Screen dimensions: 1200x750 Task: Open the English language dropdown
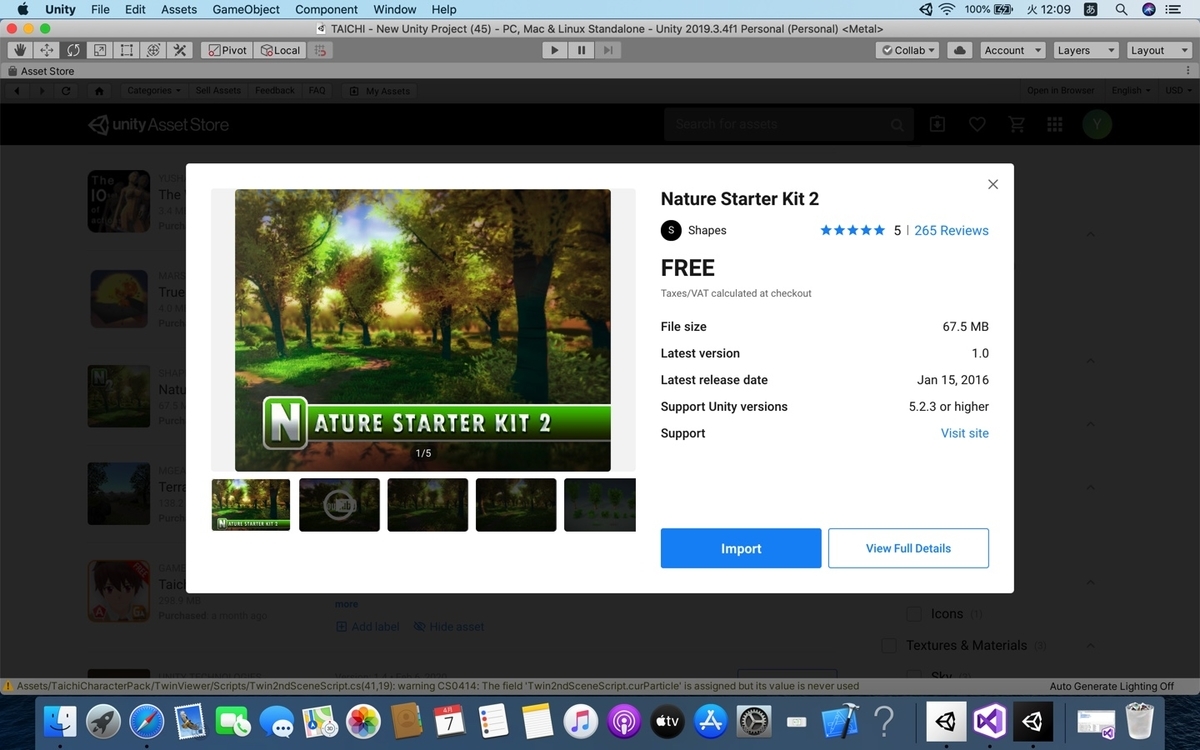tap(1131, 91)
